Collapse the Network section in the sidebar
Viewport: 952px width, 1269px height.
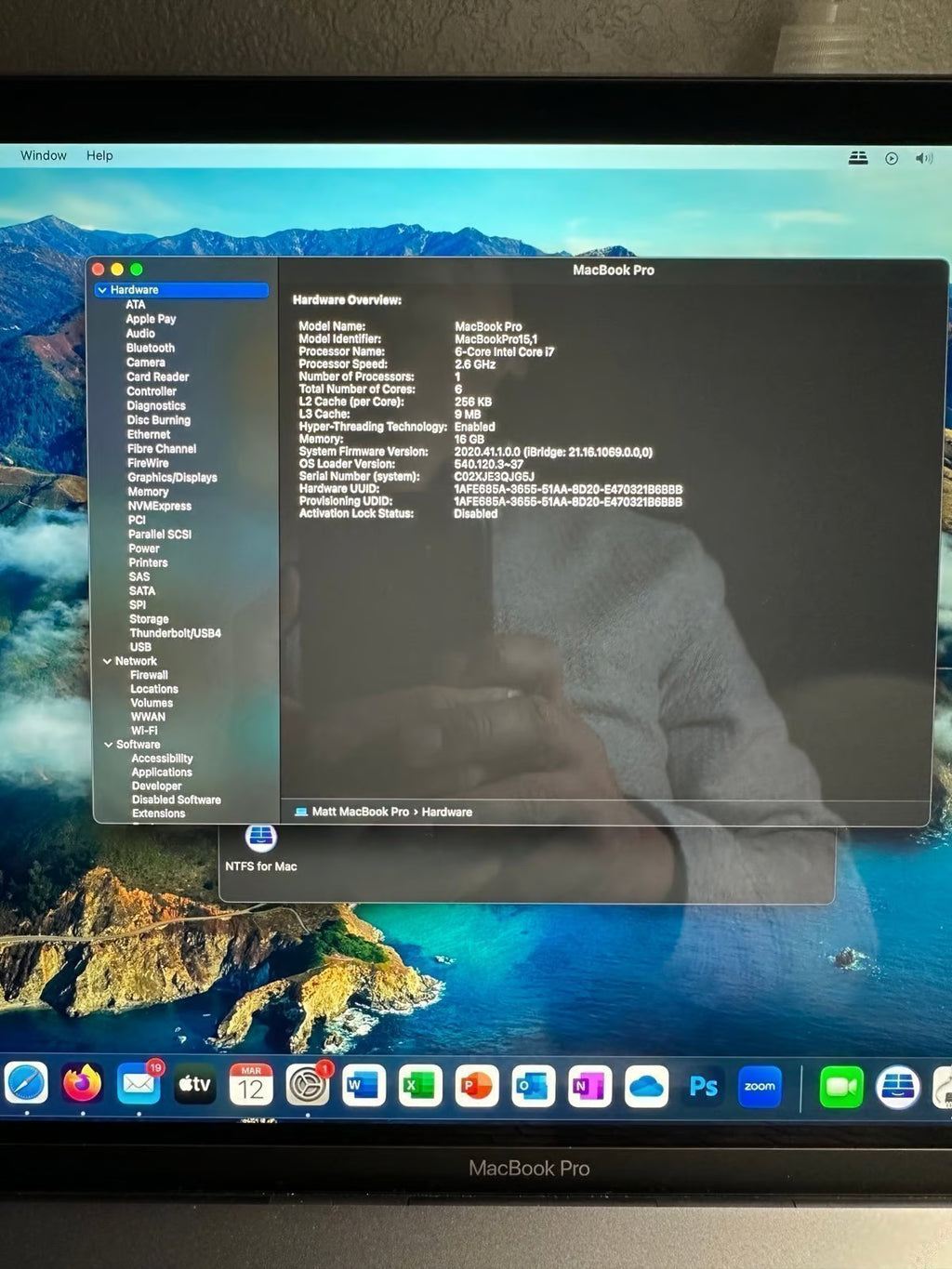[109, 660]
